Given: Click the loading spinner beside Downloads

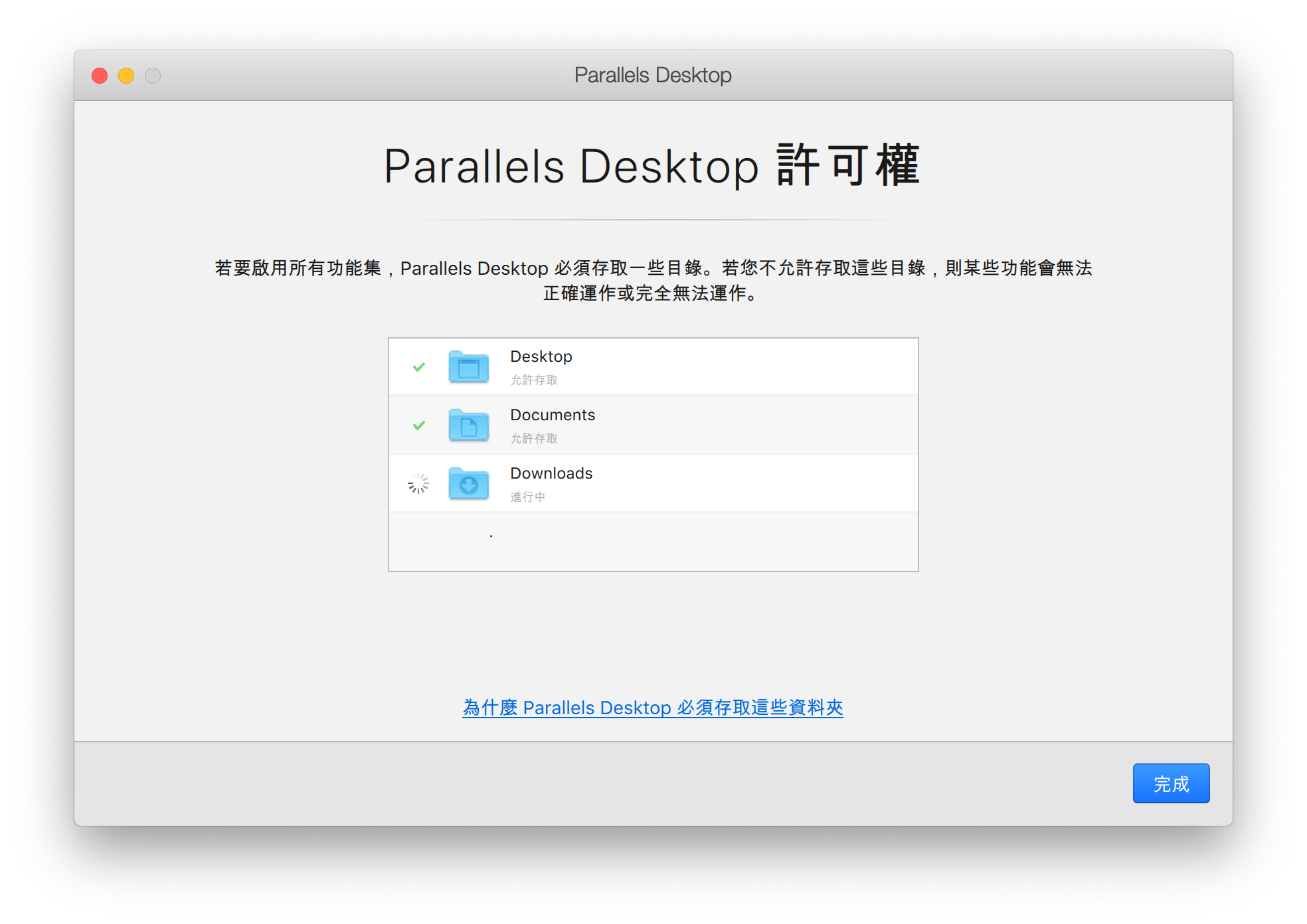Looking at the screenshot, I should click(x=418, y=483).
